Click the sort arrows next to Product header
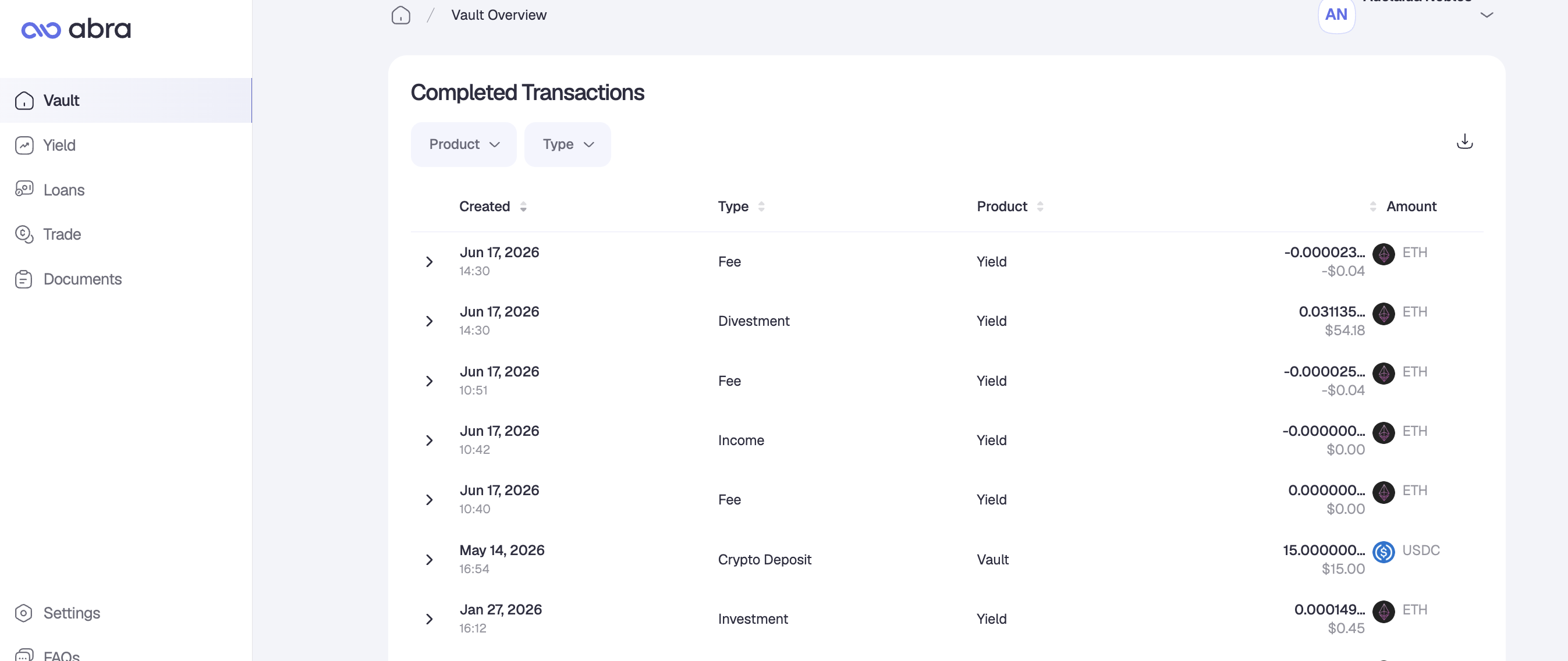 (x=1040, y=207)
